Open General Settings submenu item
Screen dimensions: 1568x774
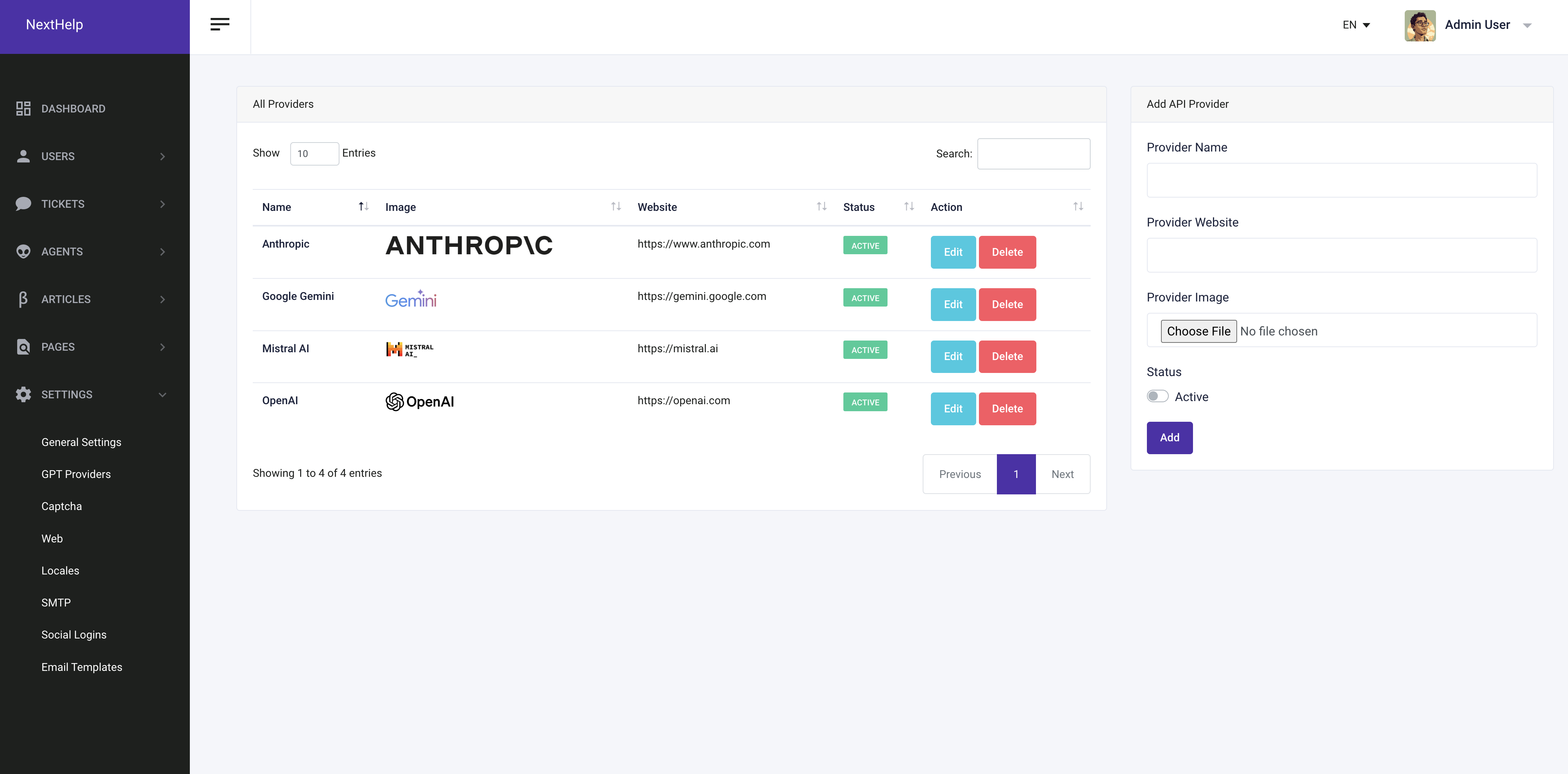pyautogui.click(x=81, y=442)
